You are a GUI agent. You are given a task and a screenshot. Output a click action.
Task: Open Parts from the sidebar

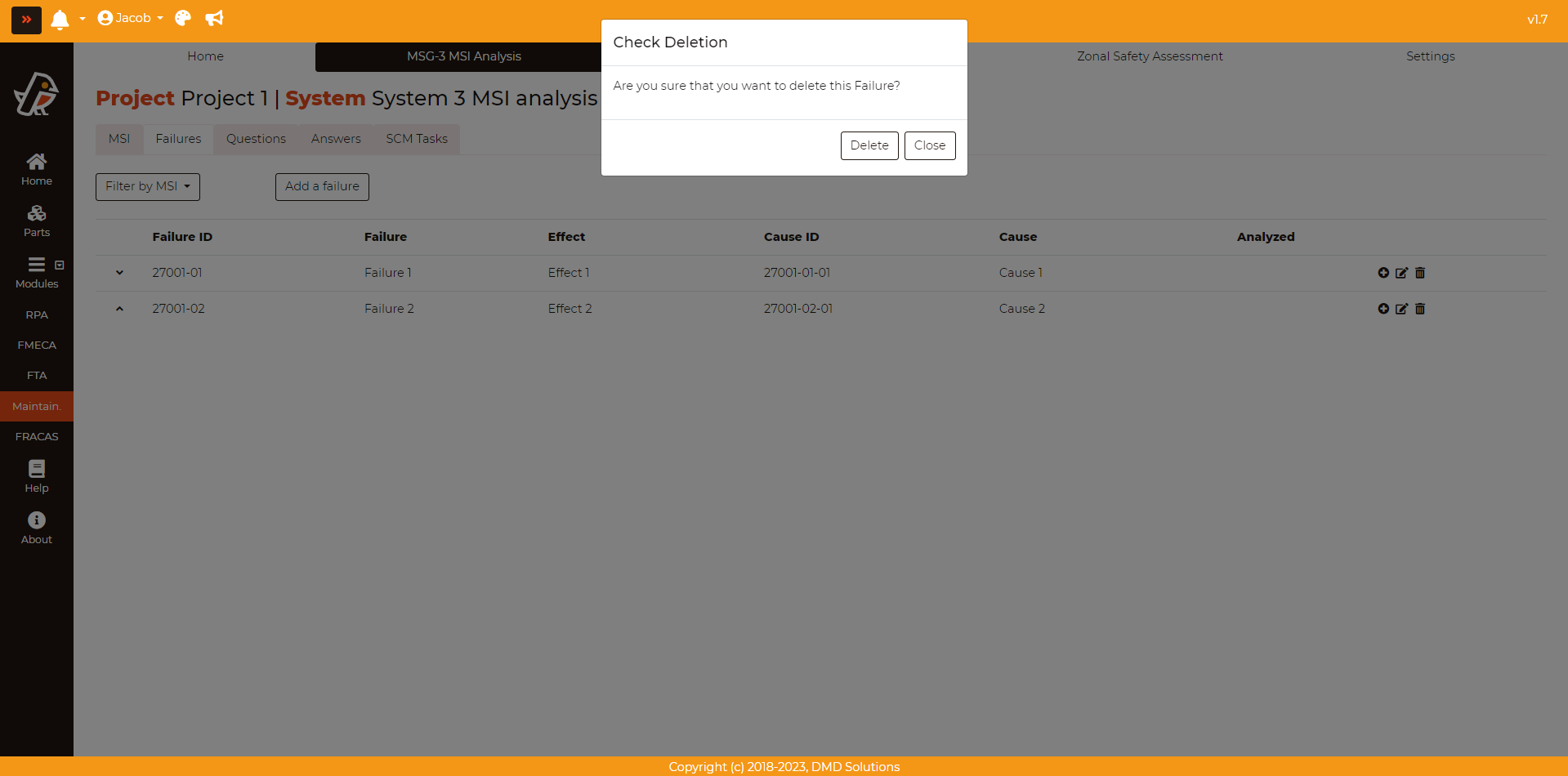[37, 221]
